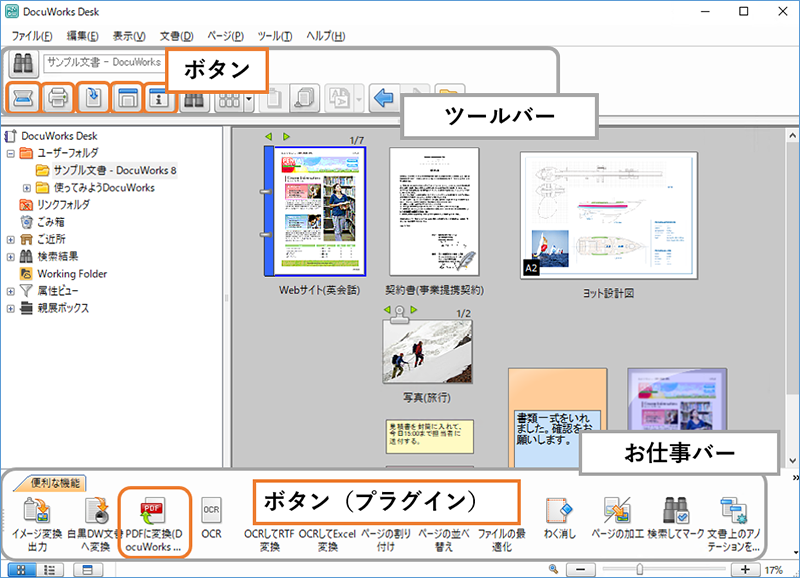Screen dimensions: 800x578
Task: Switch to list view in the status bar
Action: tap(49, 570)
